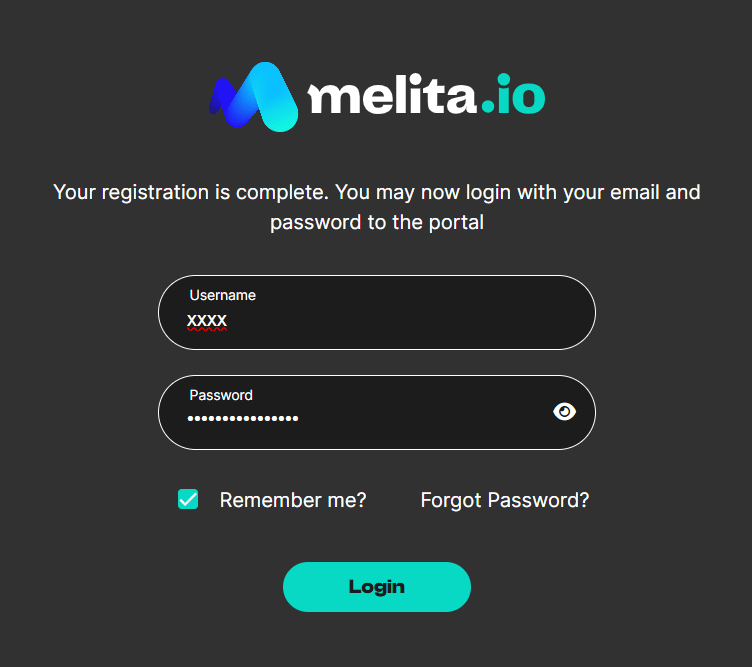Screen dimensions: 752x667
Task: Click the Password field label
Action: tap(221, 395)
